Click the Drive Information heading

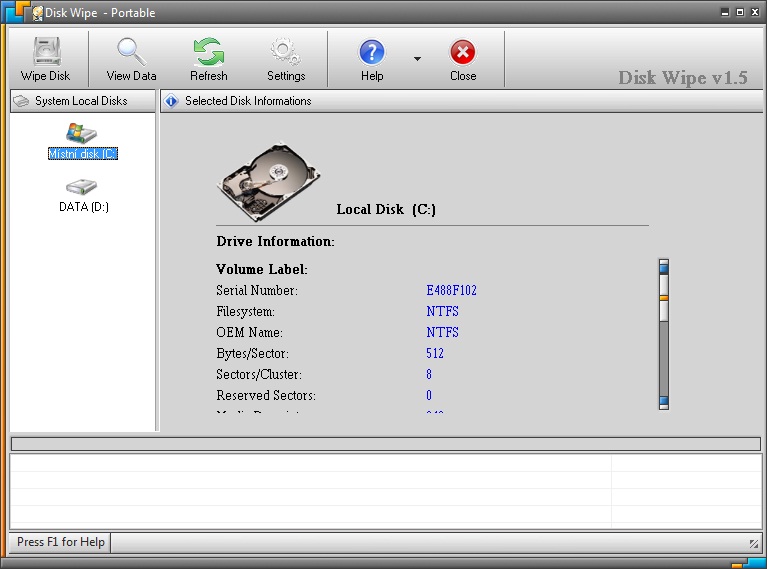[x=275, y=241]
